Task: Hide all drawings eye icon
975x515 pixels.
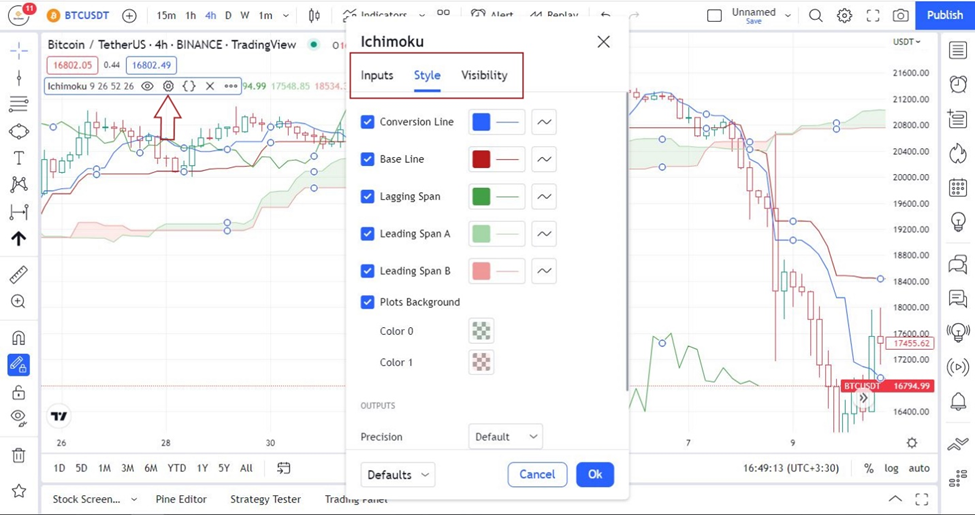Action: (19, 417)
